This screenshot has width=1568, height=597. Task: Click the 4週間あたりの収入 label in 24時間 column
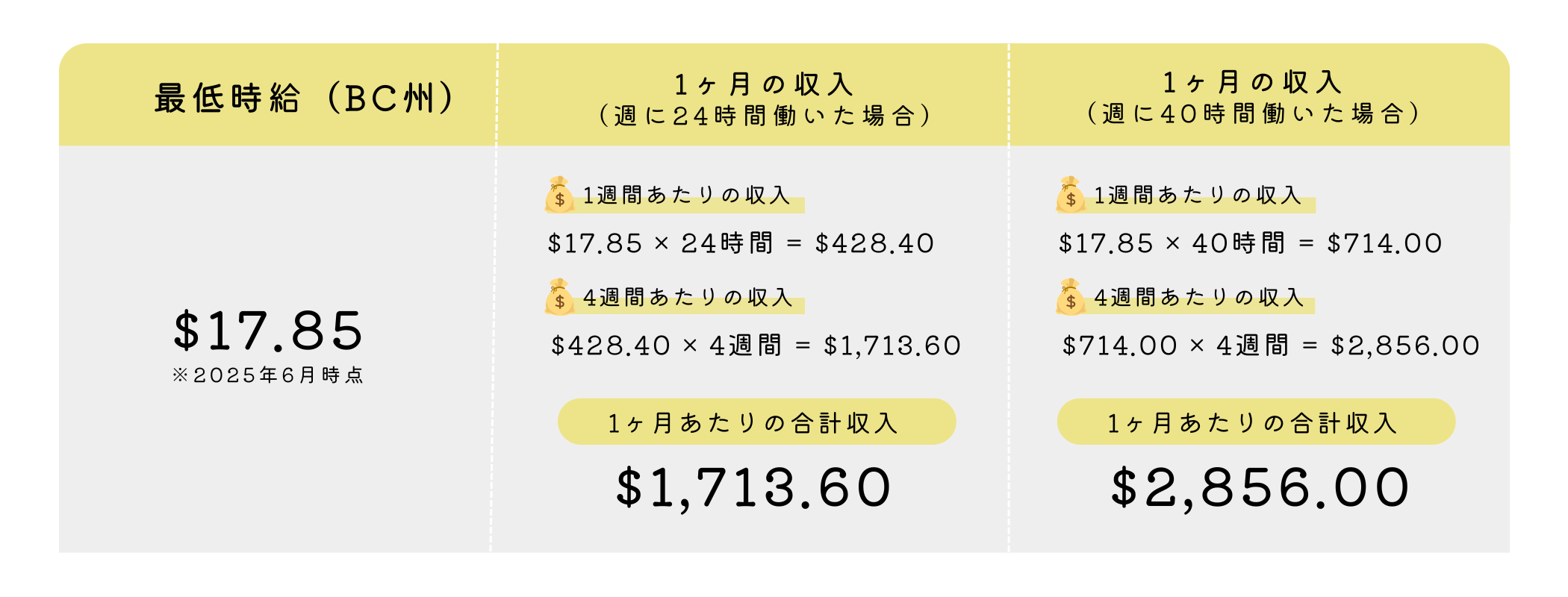click(x=688, y=298)
